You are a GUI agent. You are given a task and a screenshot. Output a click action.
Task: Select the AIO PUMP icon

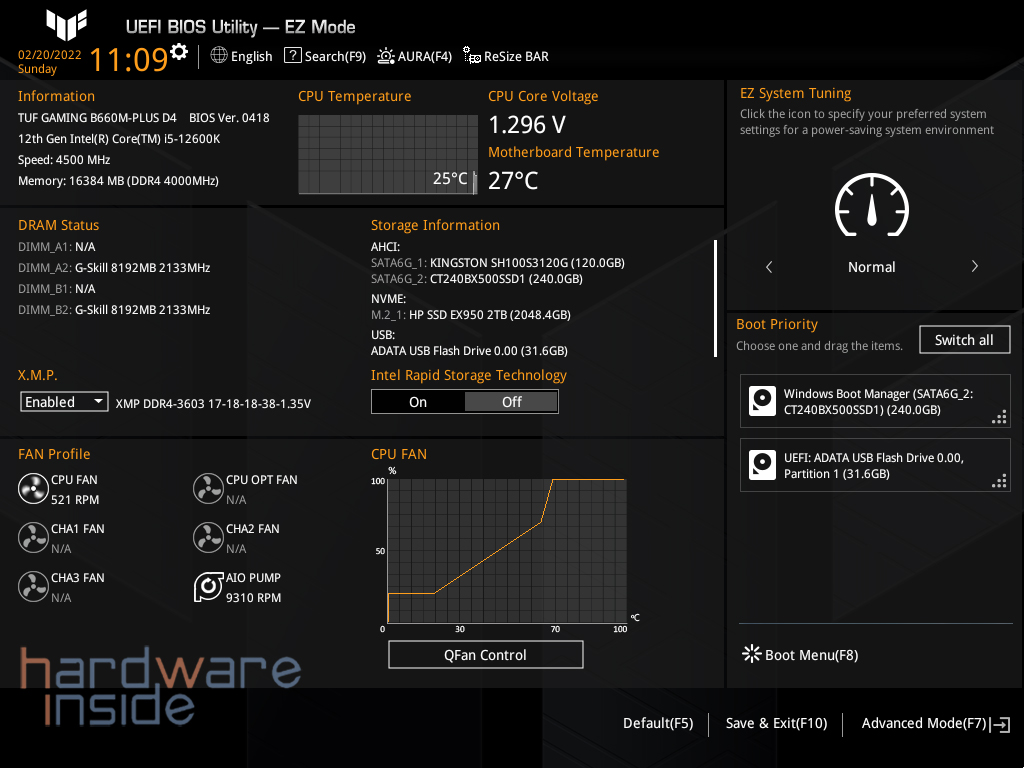coord(208,586)
